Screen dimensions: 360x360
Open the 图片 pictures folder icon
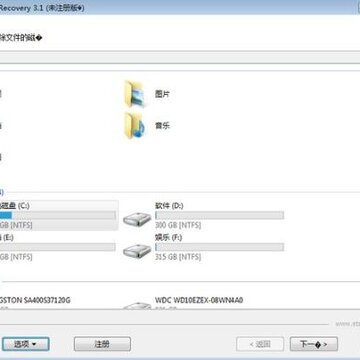coord(134,94)
